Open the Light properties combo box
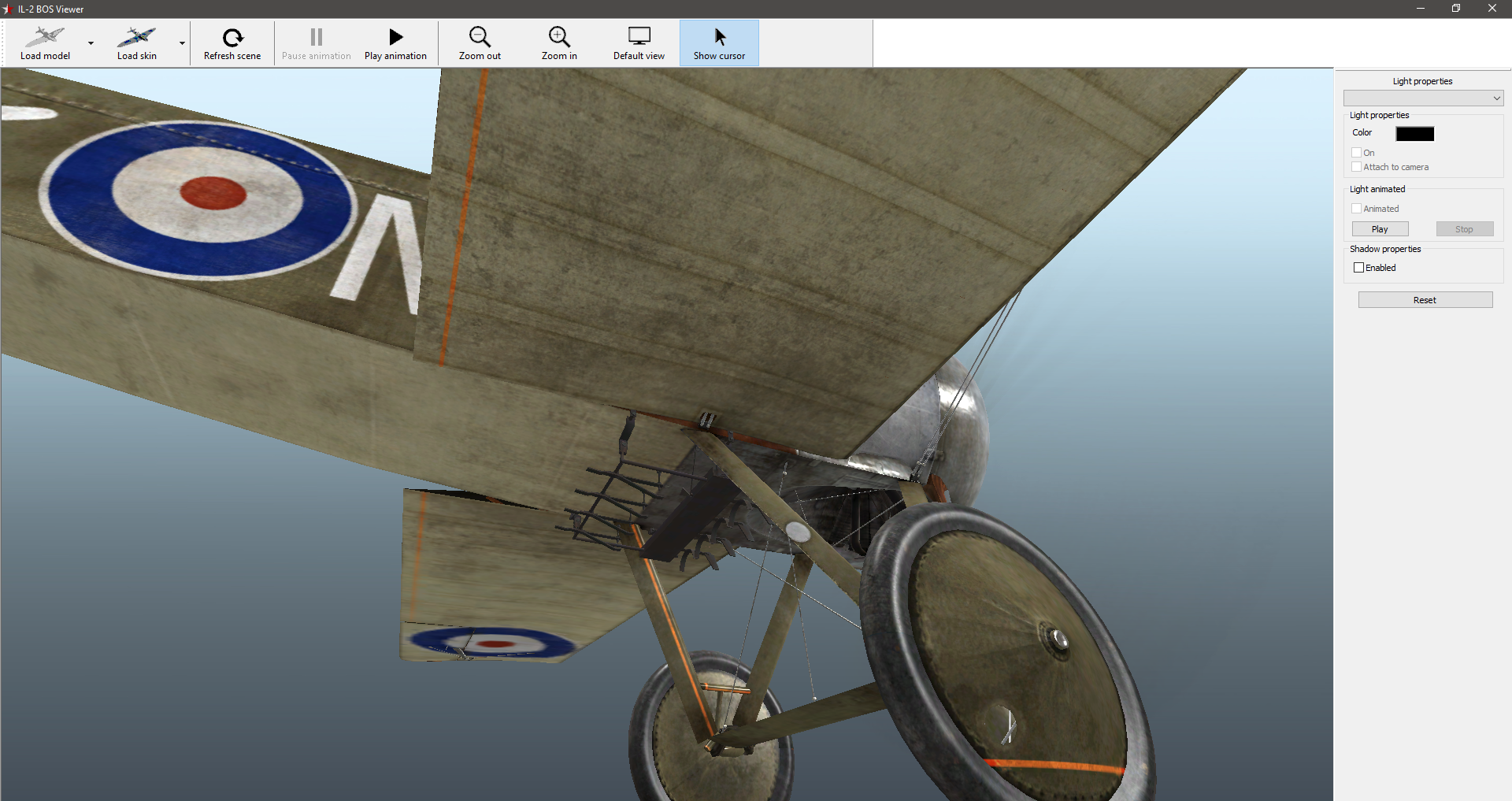 coord(1423,98)
